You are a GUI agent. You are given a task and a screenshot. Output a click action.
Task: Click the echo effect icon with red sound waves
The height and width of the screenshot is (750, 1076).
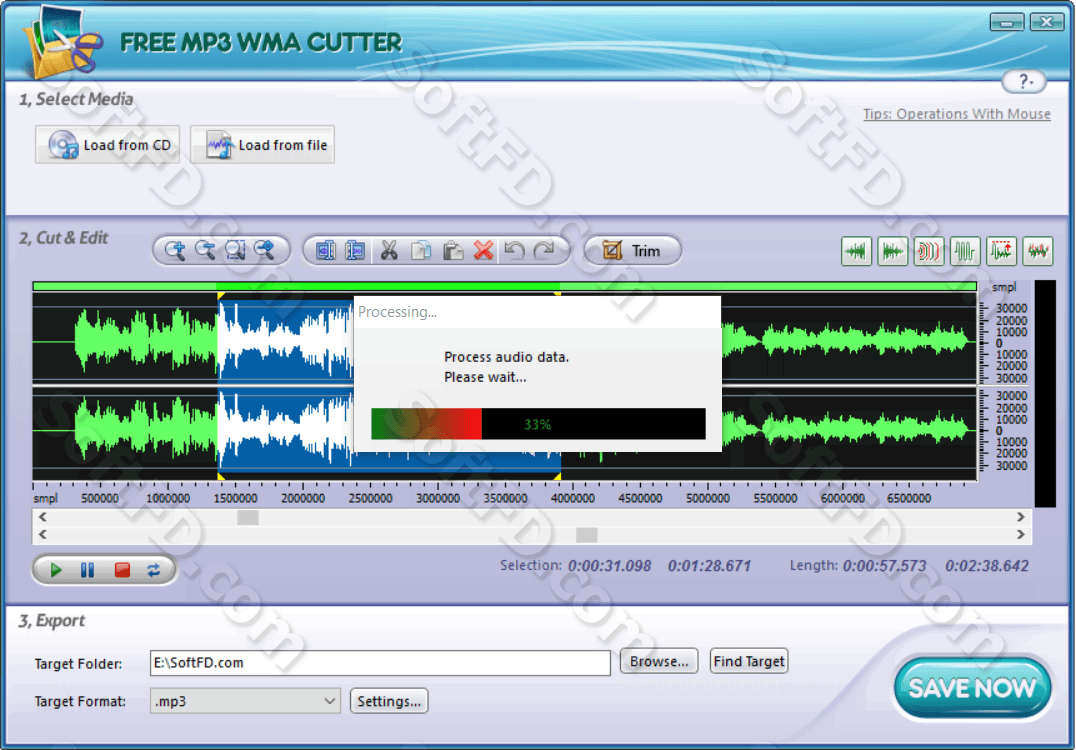coord(929,252)
